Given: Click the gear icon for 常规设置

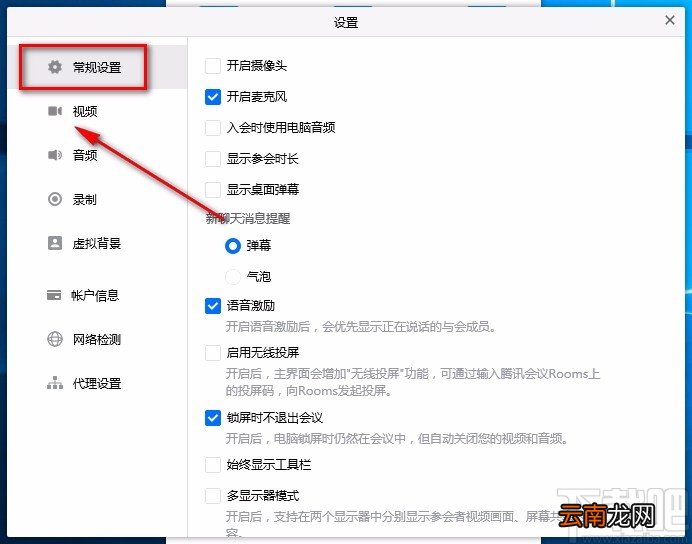Looking at the screenshot, I should coord(55,67).
